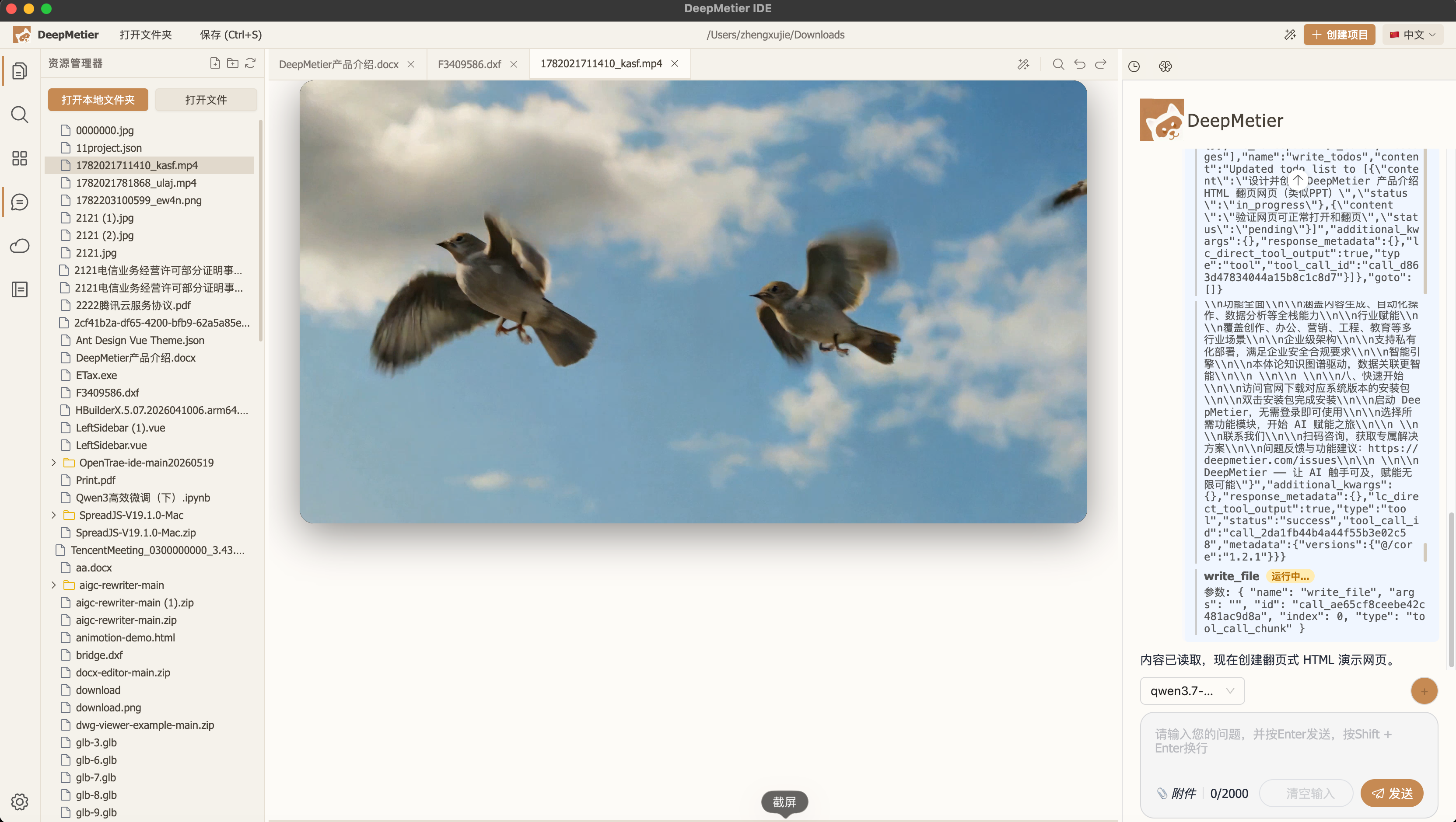Click the chat question input field
1456x822 pixels.
click(1289, 741)
